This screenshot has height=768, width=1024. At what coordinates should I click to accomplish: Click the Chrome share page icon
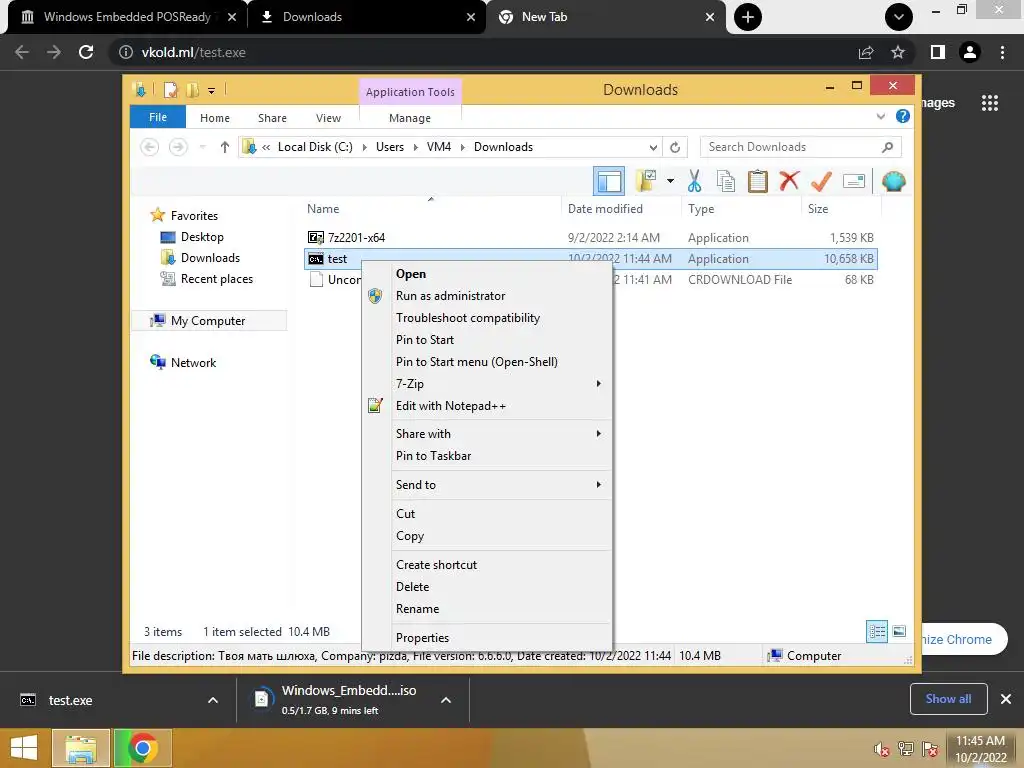pyautogui.click(x=866, y=52)
